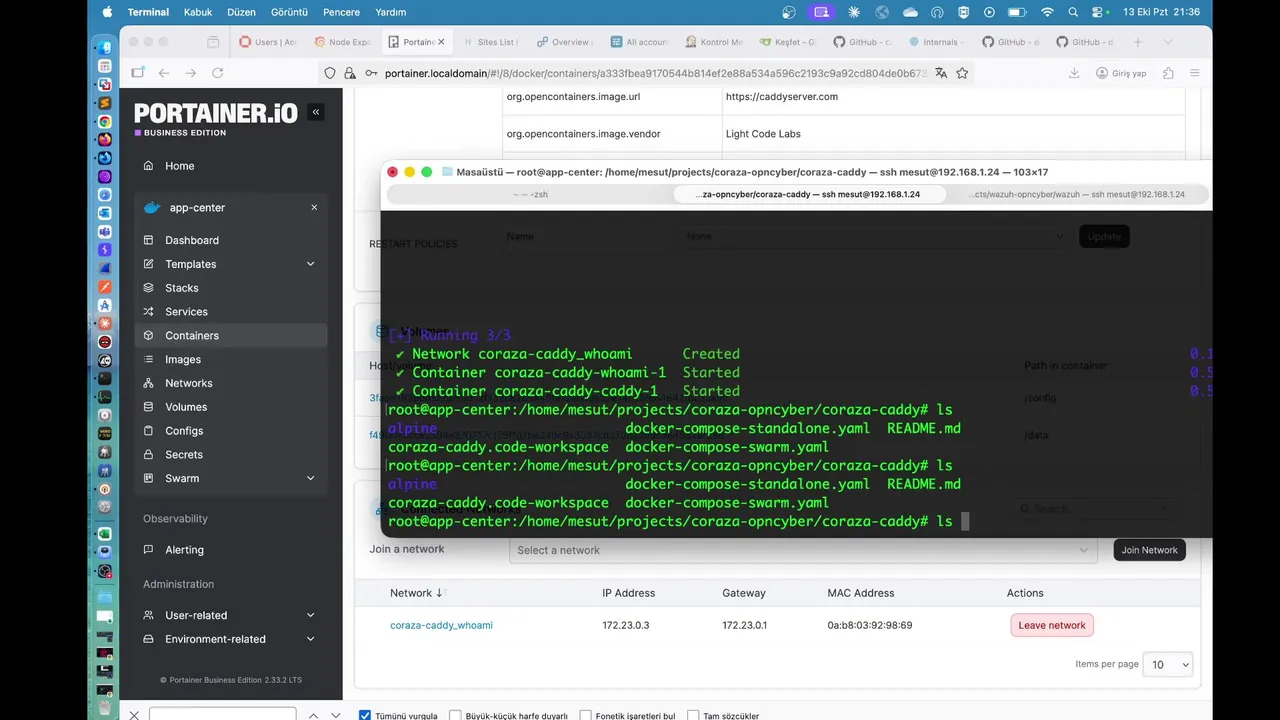The width and height of the screenshot is (1280, 720).
Task: Expand Templates submenu in sidebar
Action: pos(310,264)
